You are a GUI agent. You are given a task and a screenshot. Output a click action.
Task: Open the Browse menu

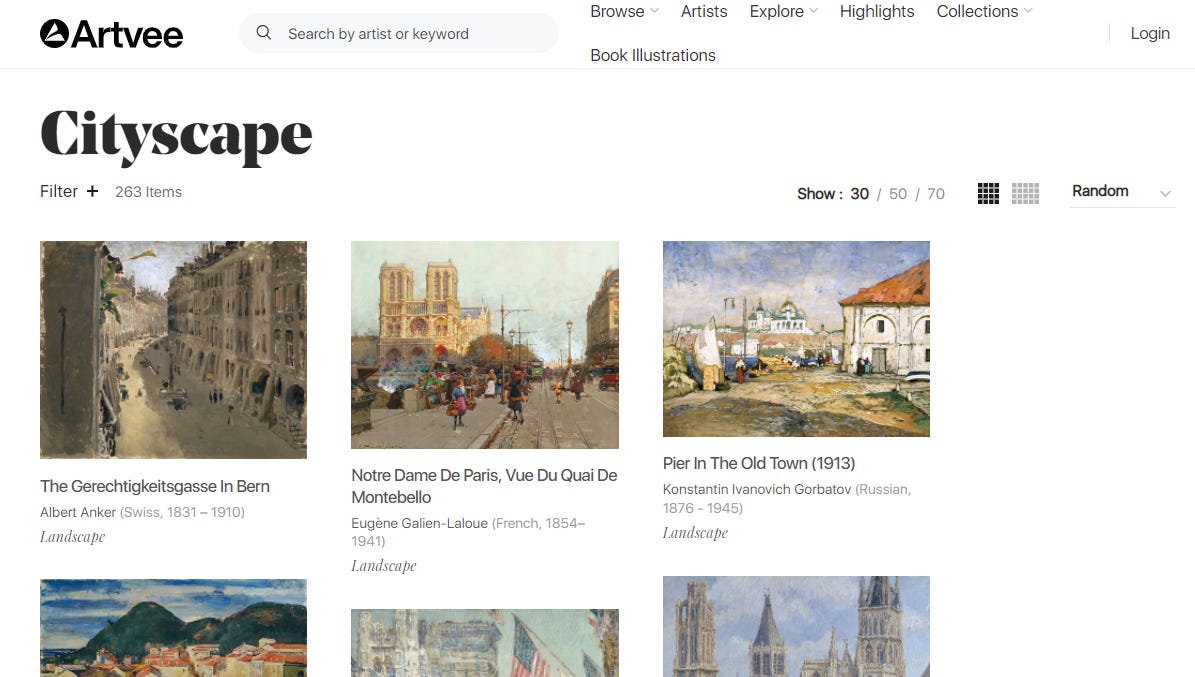click(x=617, y=11)
